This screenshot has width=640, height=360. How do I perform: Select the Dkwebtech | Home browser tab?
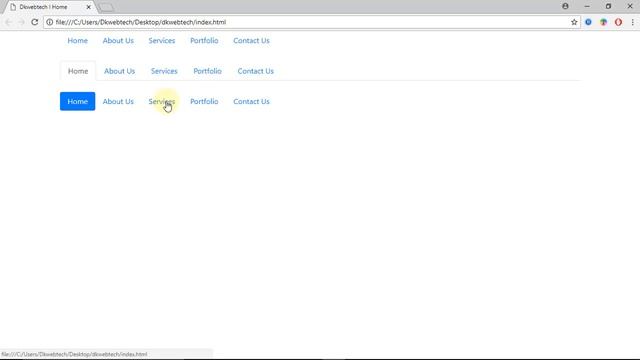[x=49, y=7]
